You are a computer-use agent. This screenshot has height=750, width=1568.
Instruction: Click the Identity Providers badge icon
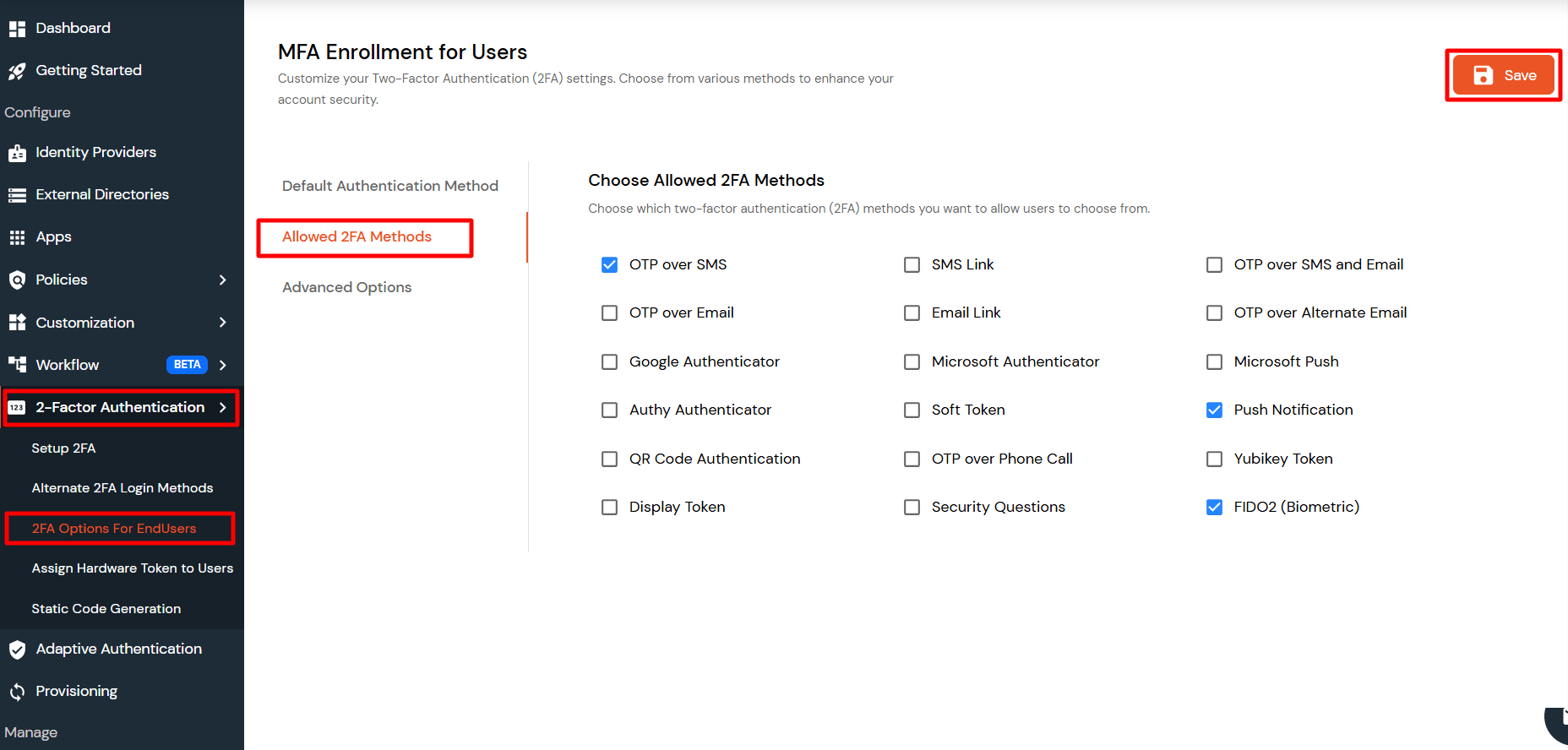click(17, 153)
